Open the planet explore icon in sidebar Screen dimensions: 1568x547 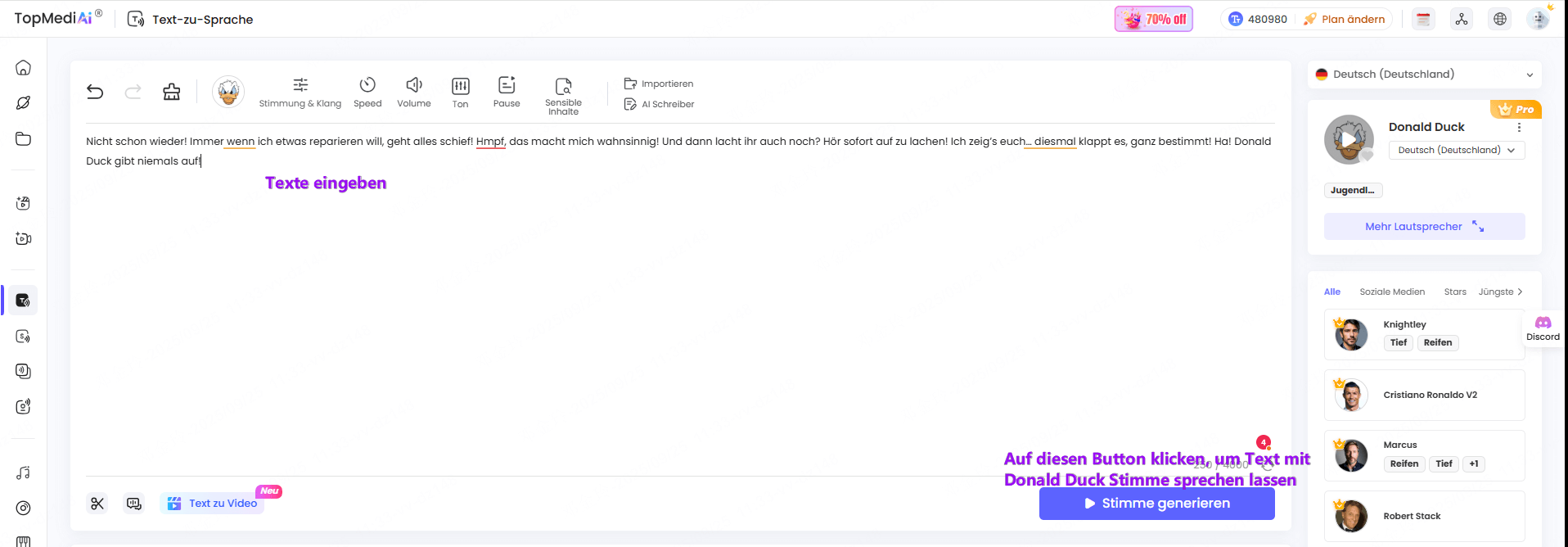click(x=24, y=103)
